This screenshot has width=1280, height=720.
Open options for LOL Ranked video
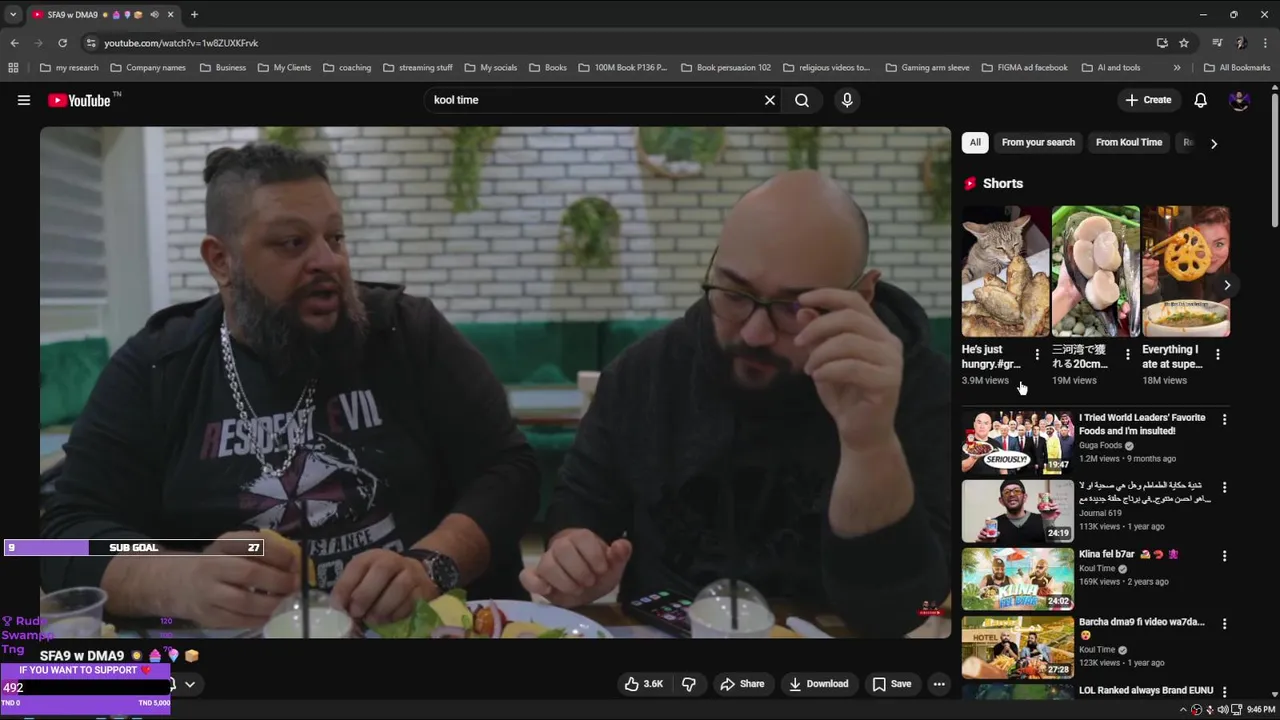pos(1224,691)
